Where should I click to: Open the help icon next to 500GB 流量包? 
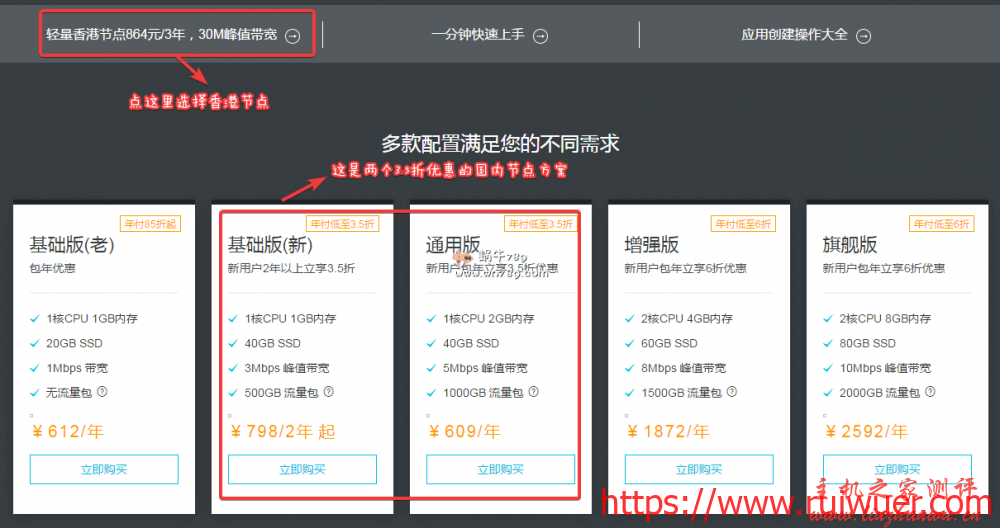(328, 393)
